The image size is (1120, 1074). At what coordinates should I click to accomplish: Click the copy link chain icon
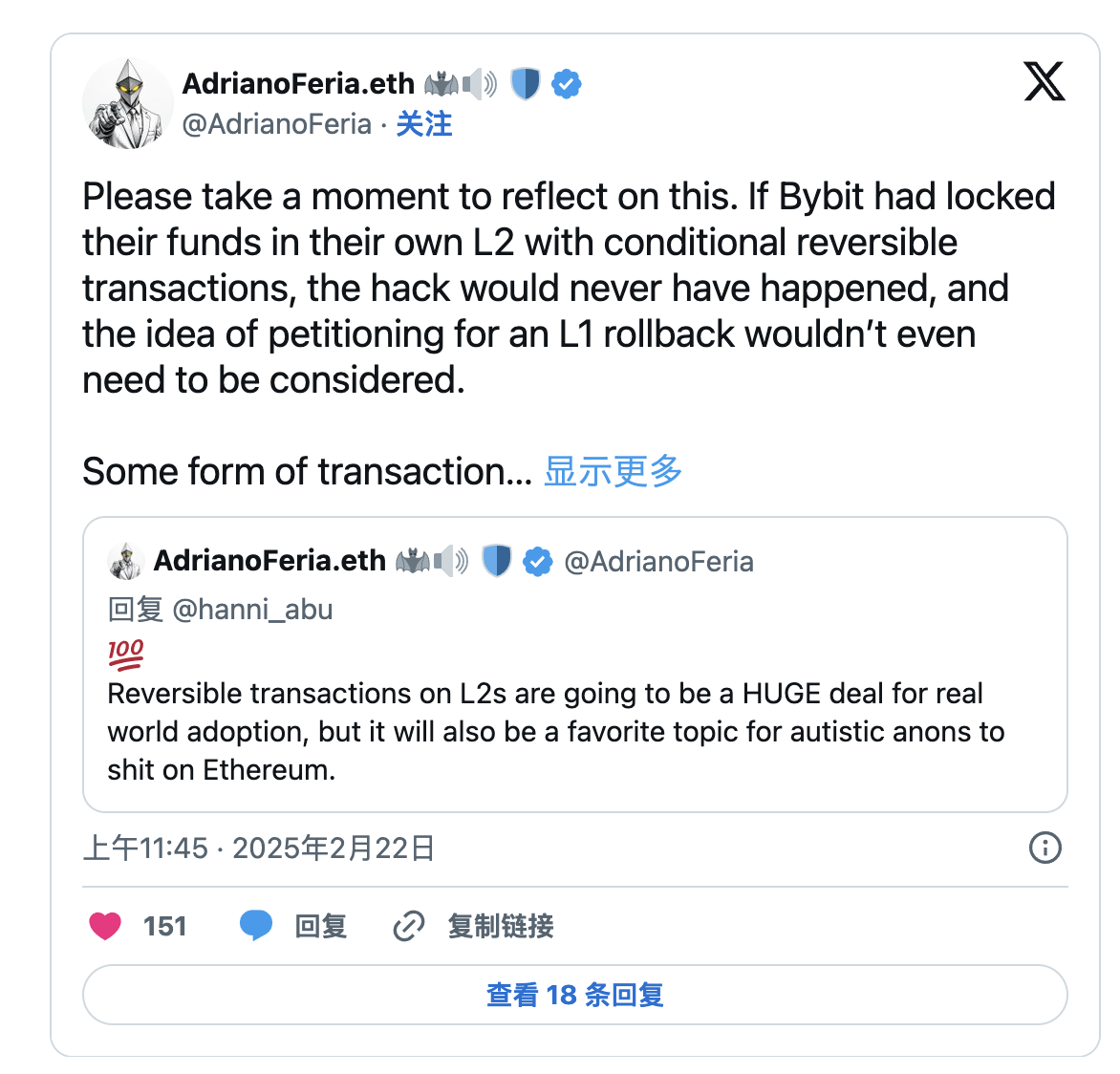tap(409, 926)
